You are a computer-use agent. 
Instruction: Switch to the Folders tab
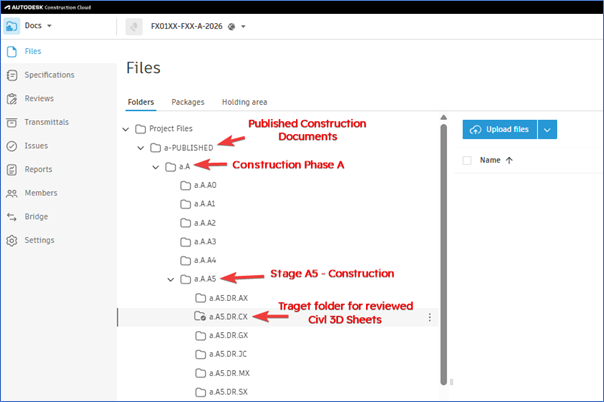click(x=141, y=102)
